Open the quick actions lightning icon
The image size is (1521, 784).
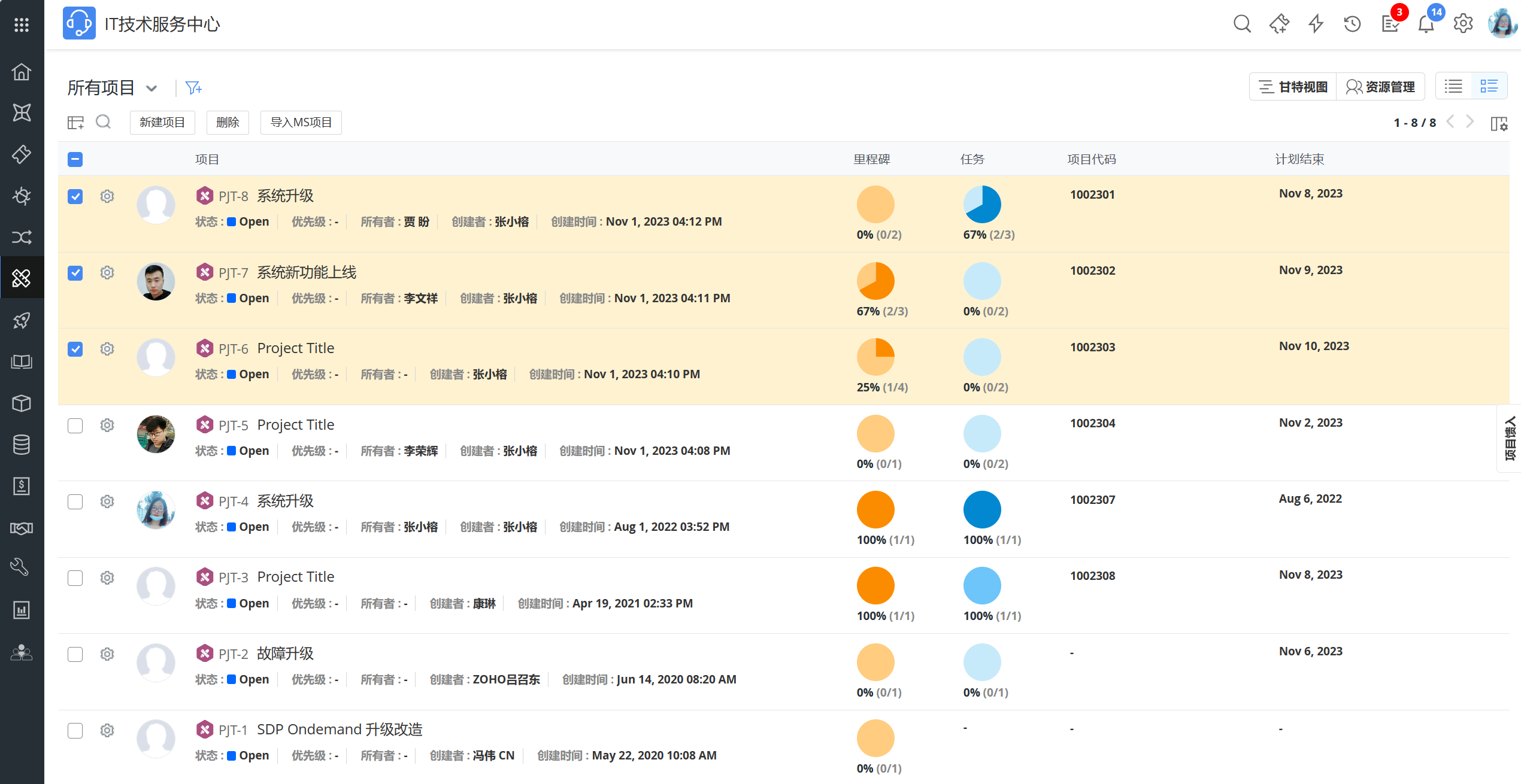(x=1316, y=24)
